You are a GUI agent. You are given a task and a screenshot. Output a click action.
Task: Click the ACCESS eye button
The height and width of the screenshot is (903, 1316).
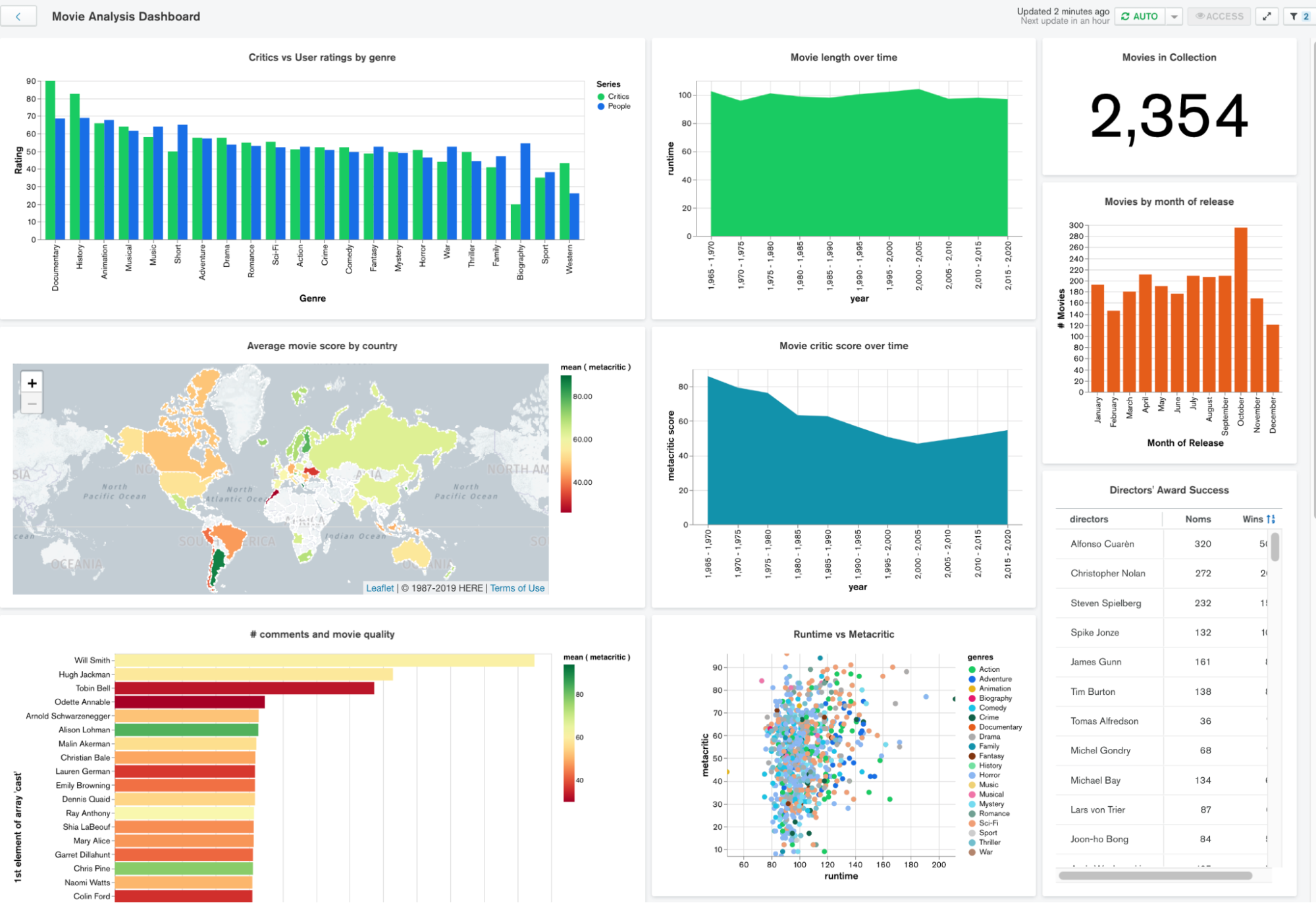click(1219, 16)
